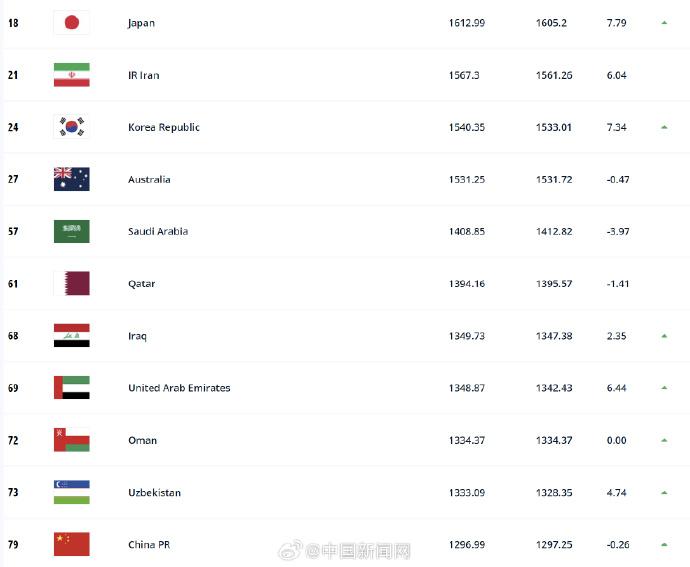Viewport: 690px width, 567px height.
Task: Click the Australia flag icon
Action: (x=71, y=179)
